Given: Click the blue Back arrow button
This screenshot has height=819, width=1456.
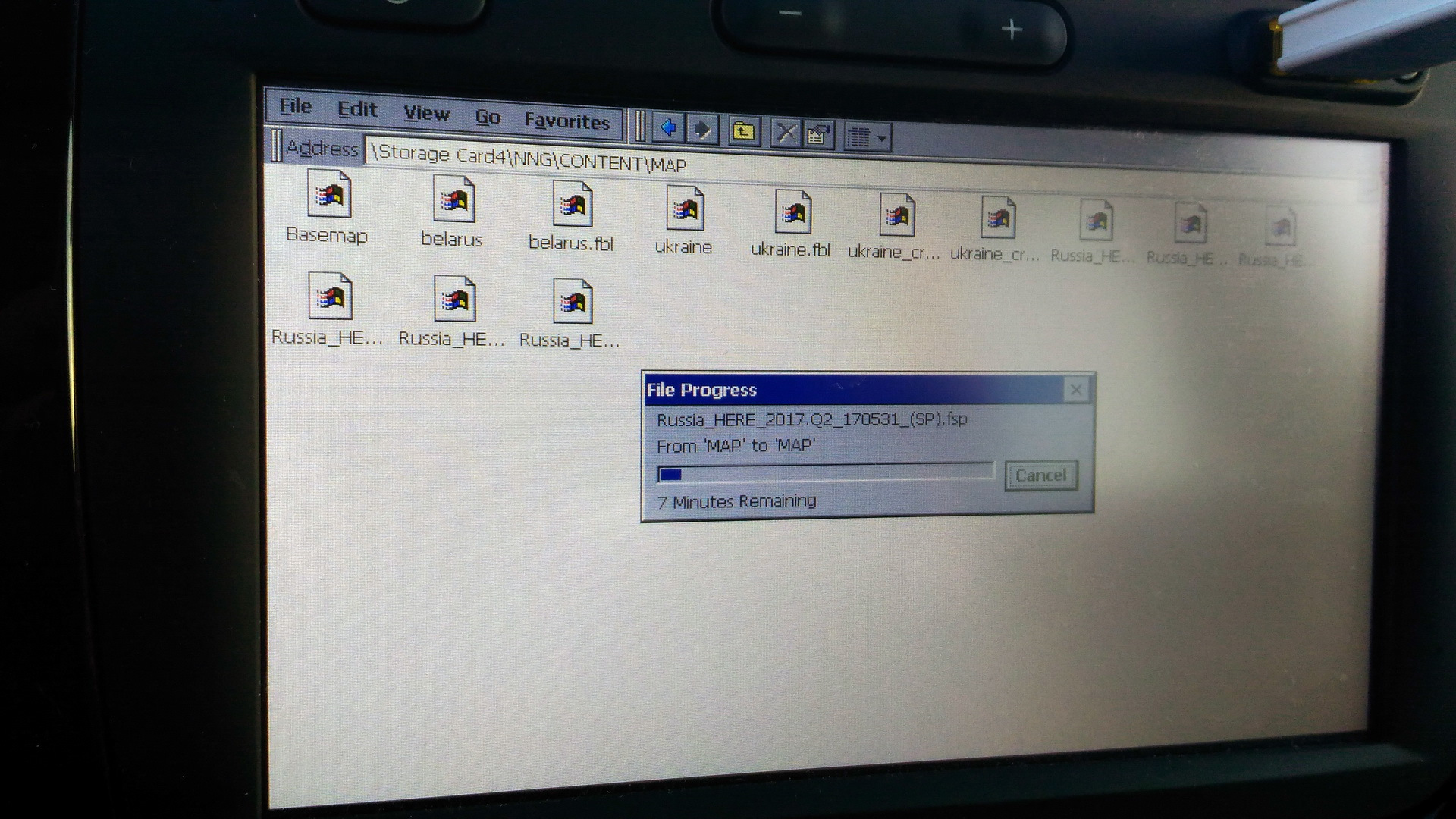Looking at the screenshot, I should coord(668,129).
